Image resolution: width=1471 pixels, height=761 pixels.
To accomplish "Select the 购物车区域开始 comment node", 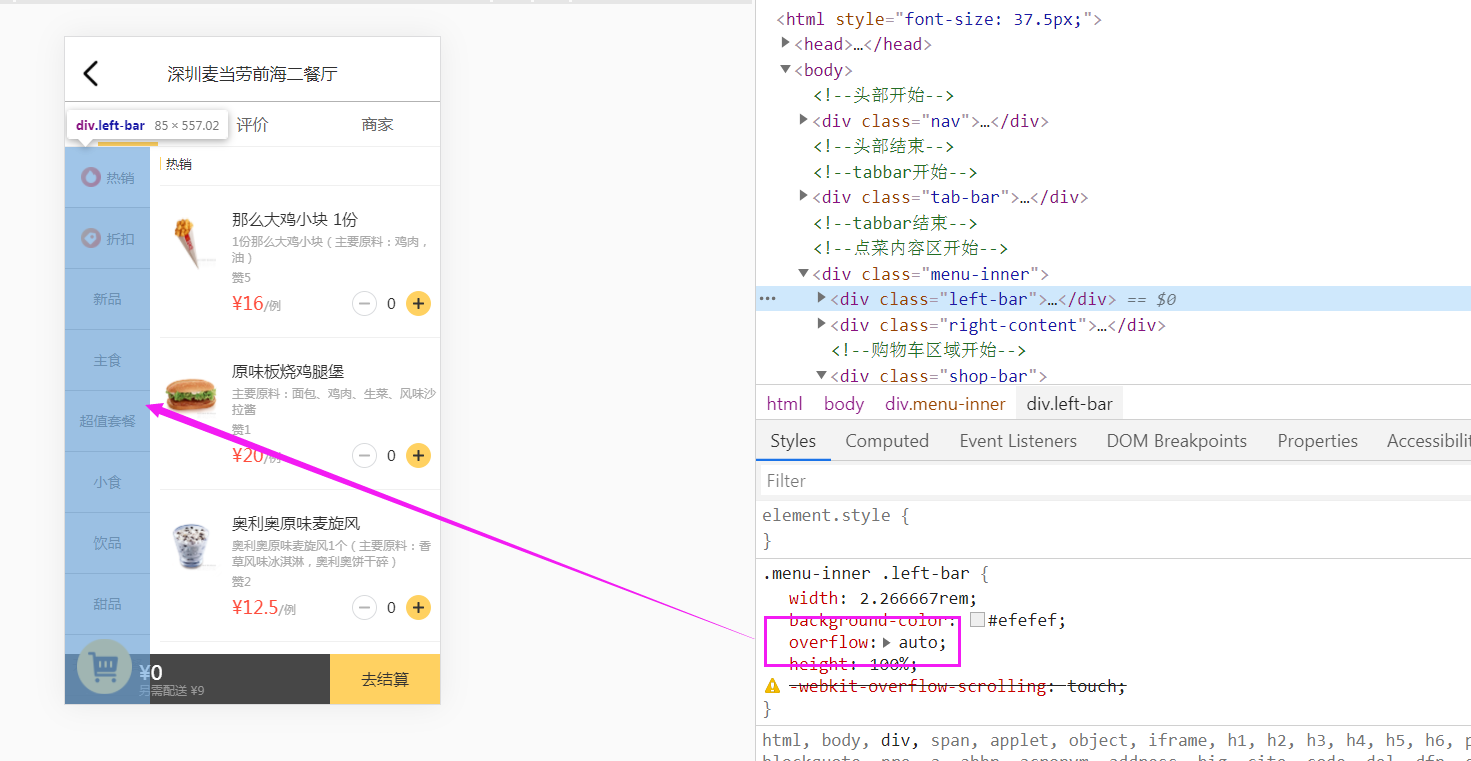I will point(929,350).
